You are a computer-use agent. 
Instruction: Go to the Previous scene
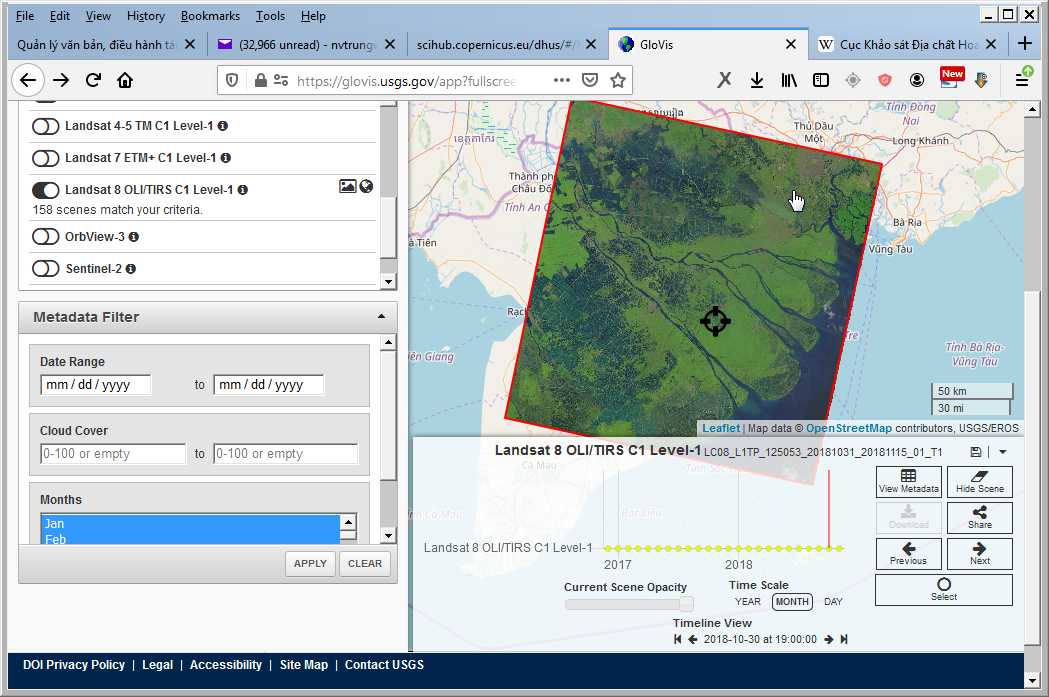click(909, 554)
